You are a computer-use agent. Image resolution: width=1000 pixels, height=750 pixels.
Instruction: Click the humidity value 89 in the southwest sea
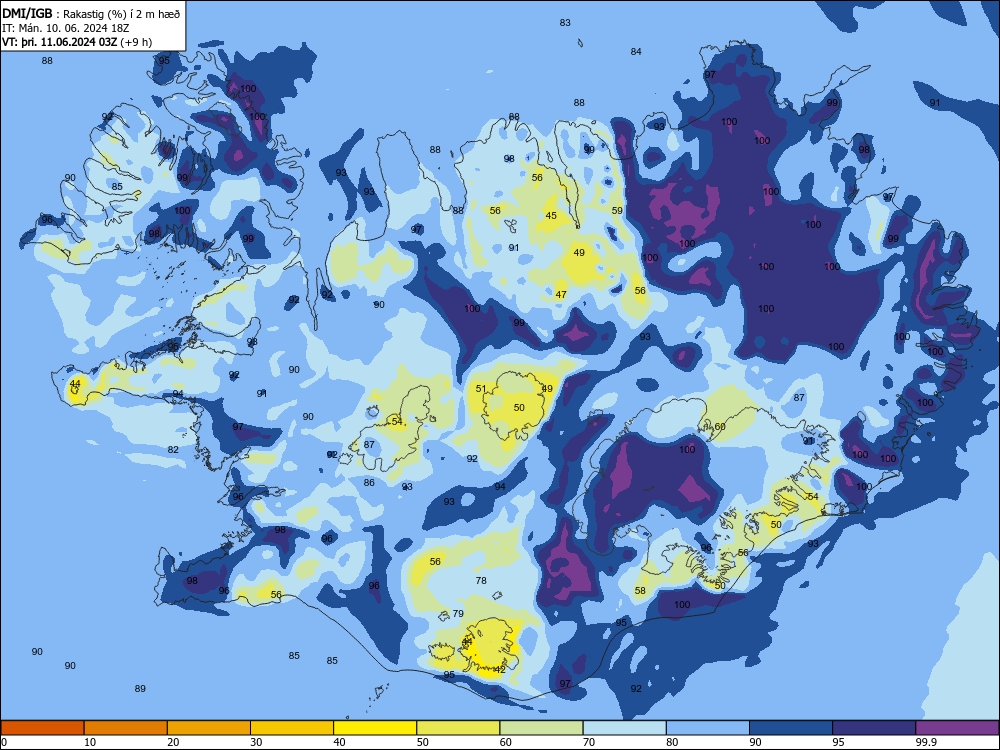pyautogui.click(x=140, y=689)
